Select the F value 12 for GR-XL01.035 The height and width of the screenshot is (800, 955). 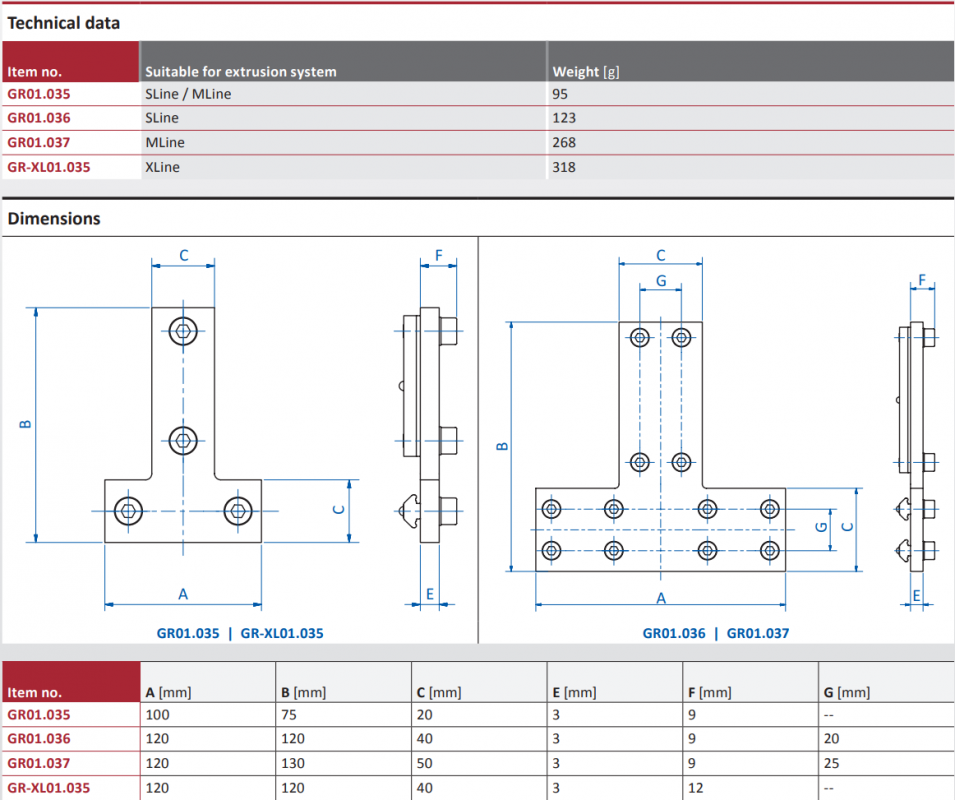696,788
